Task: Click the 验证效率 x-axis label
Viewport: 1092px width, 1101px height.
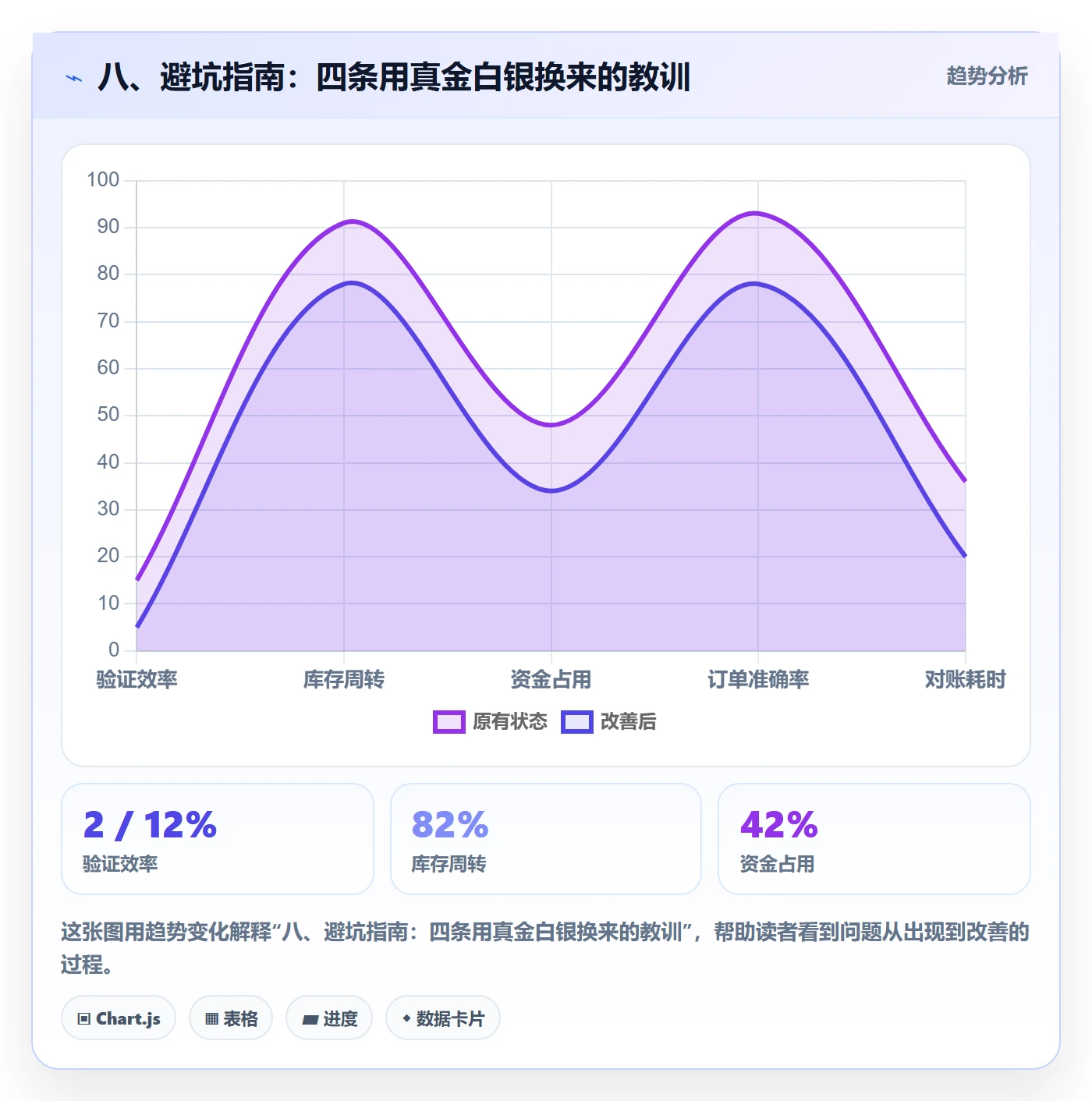Action: pyautogui.click(x=136, y=679)
